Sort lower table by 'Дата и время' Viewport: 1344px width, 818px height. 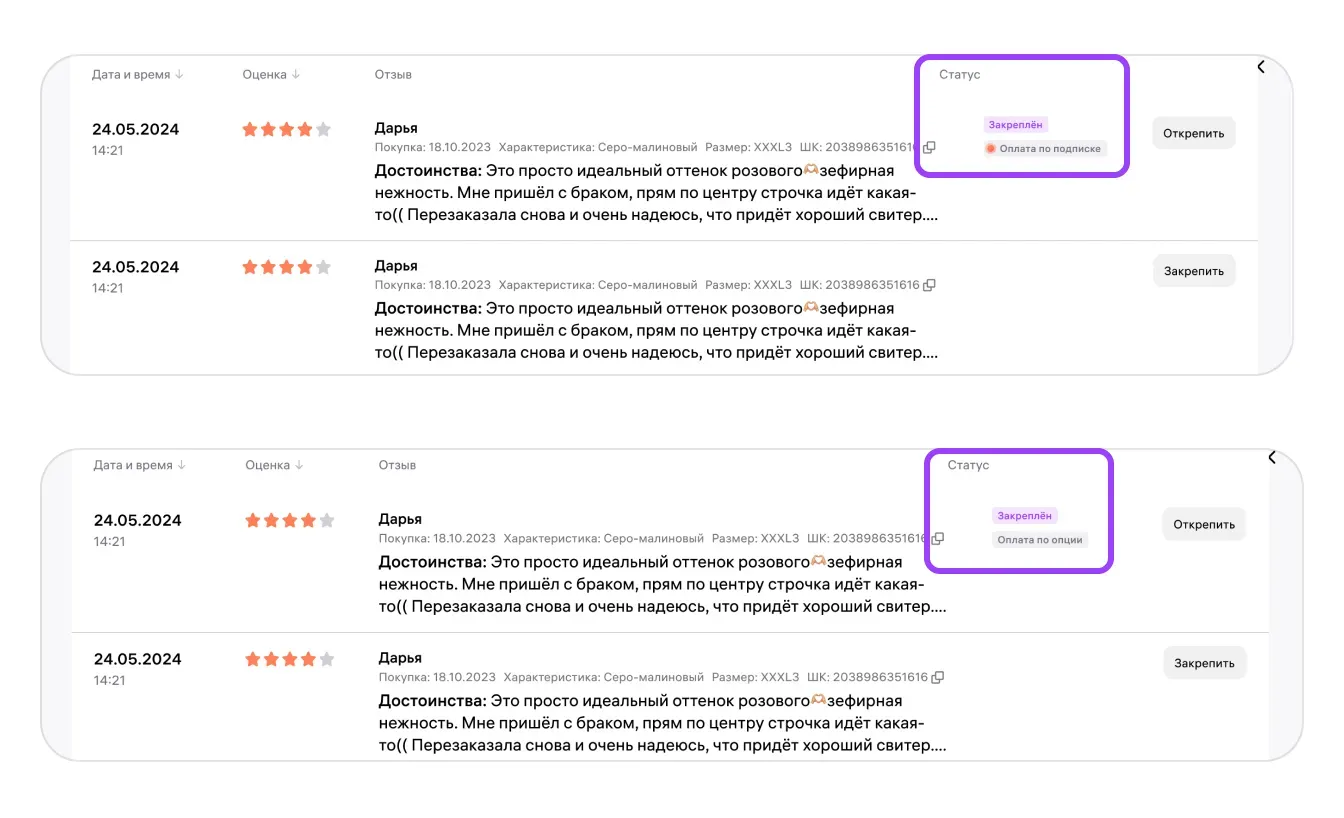[x=140, y=465]
